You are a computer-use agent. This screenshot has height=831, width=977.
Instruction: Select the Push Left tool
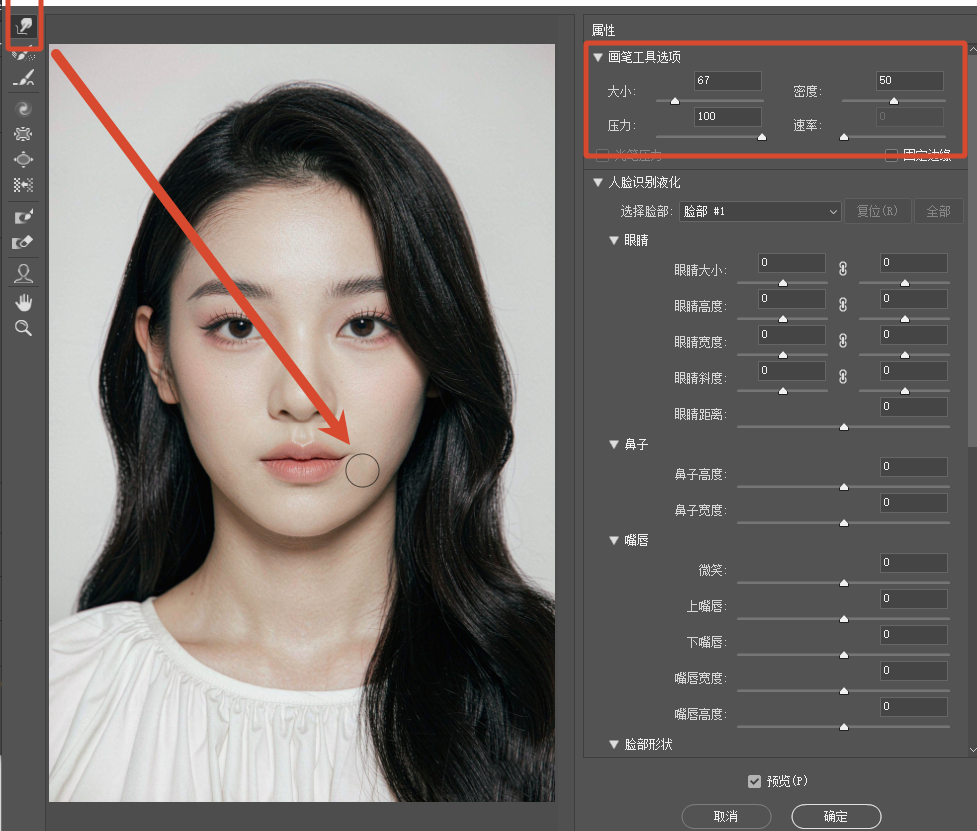24,185
